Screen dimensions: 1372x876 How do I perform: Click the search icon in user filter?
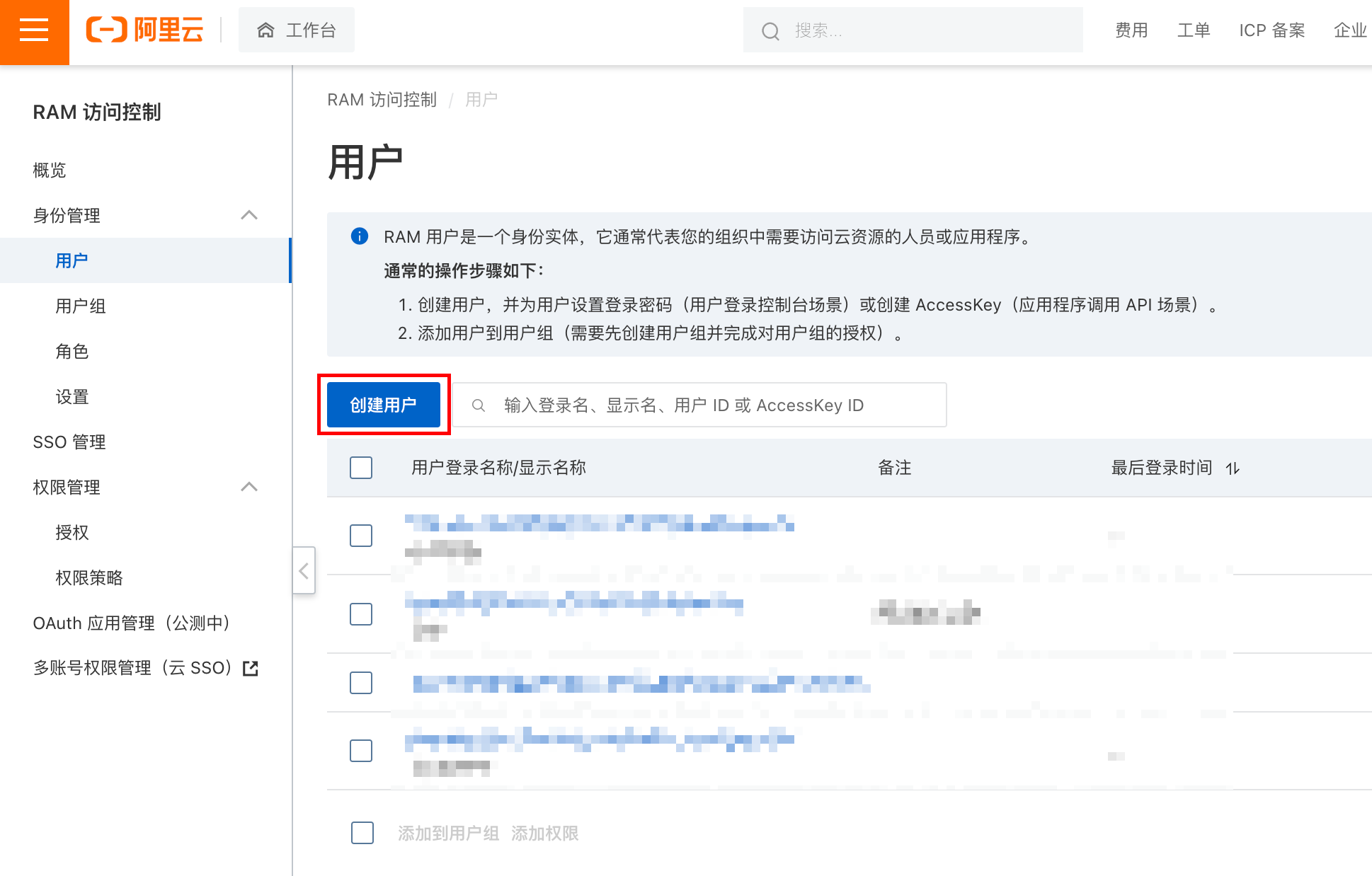tap(479, 405)
